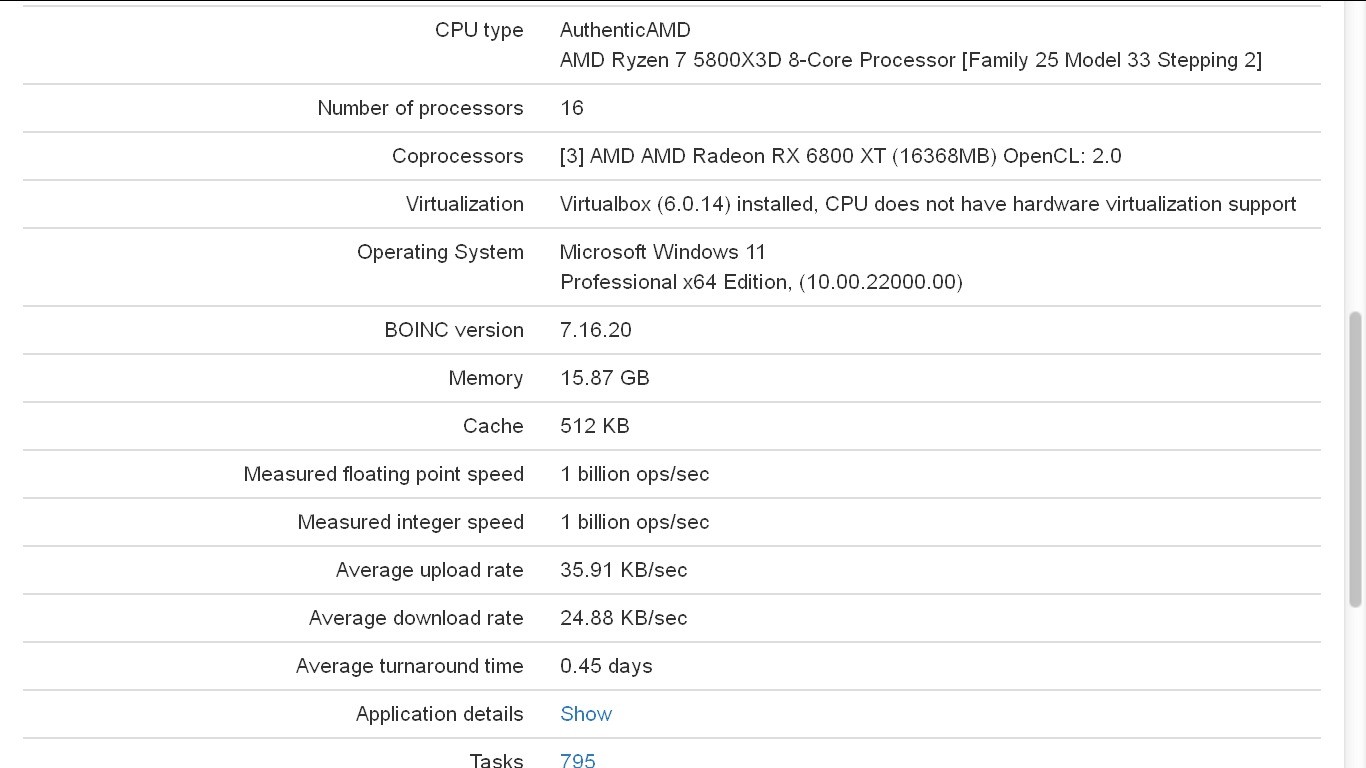
Task: Open the 795 tasks link
Action: tap(578, 760)
